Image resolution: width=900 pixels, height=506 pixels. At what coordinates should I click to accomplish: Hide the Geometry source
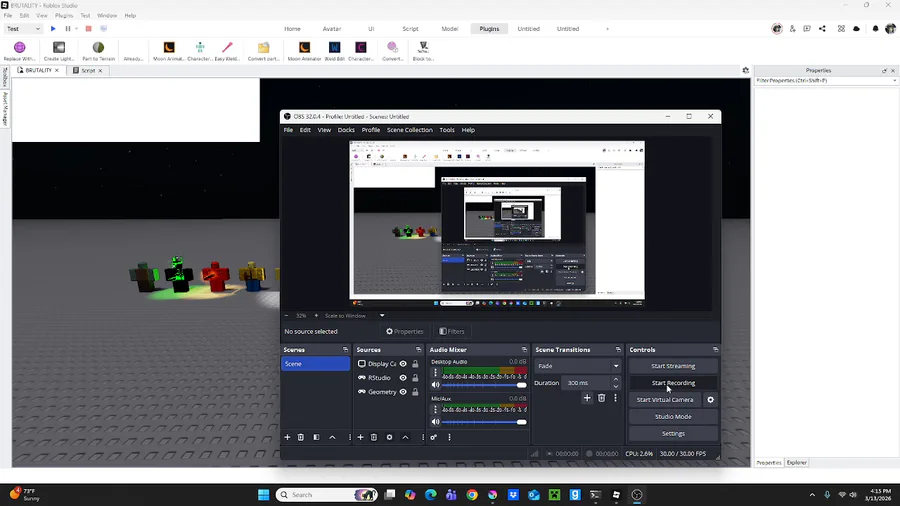(x=403, y=392)
